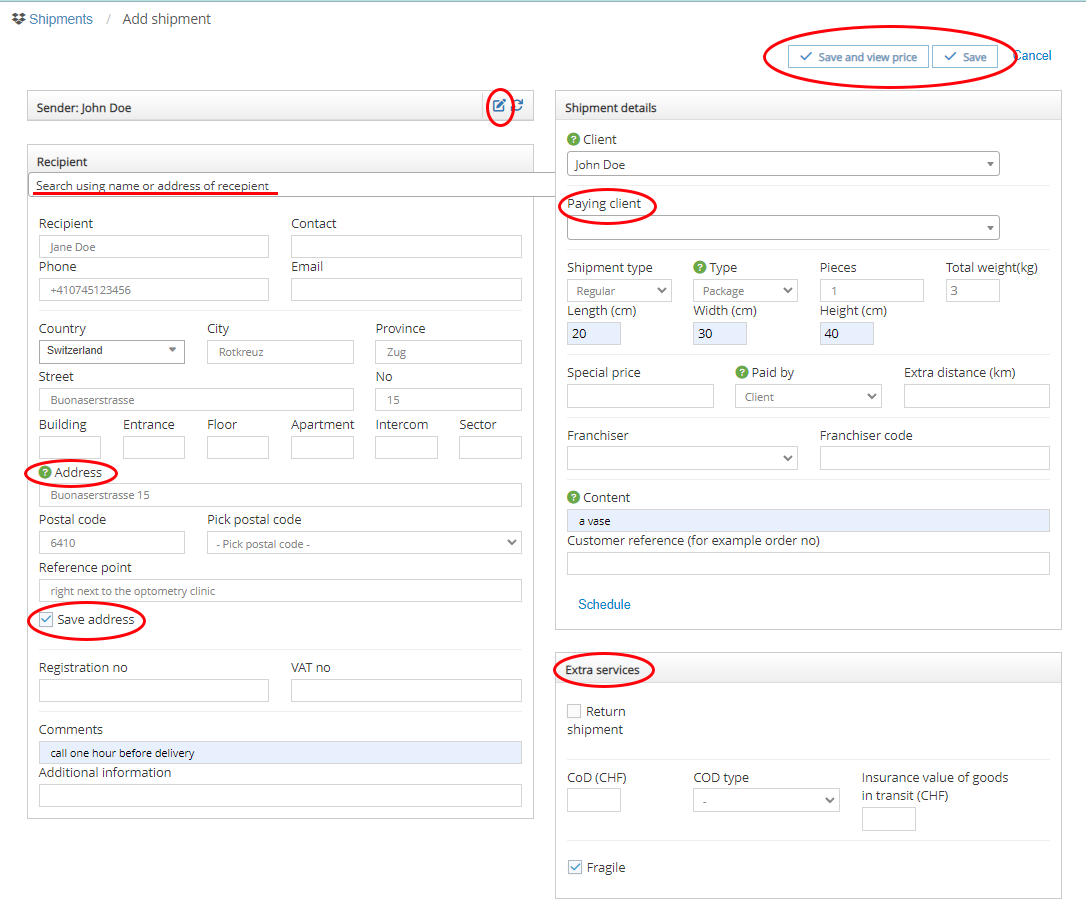The width and height of the screenshot is (1086, 913).
Task: Click the City field showing Rotkreuz
Action: 280,352
